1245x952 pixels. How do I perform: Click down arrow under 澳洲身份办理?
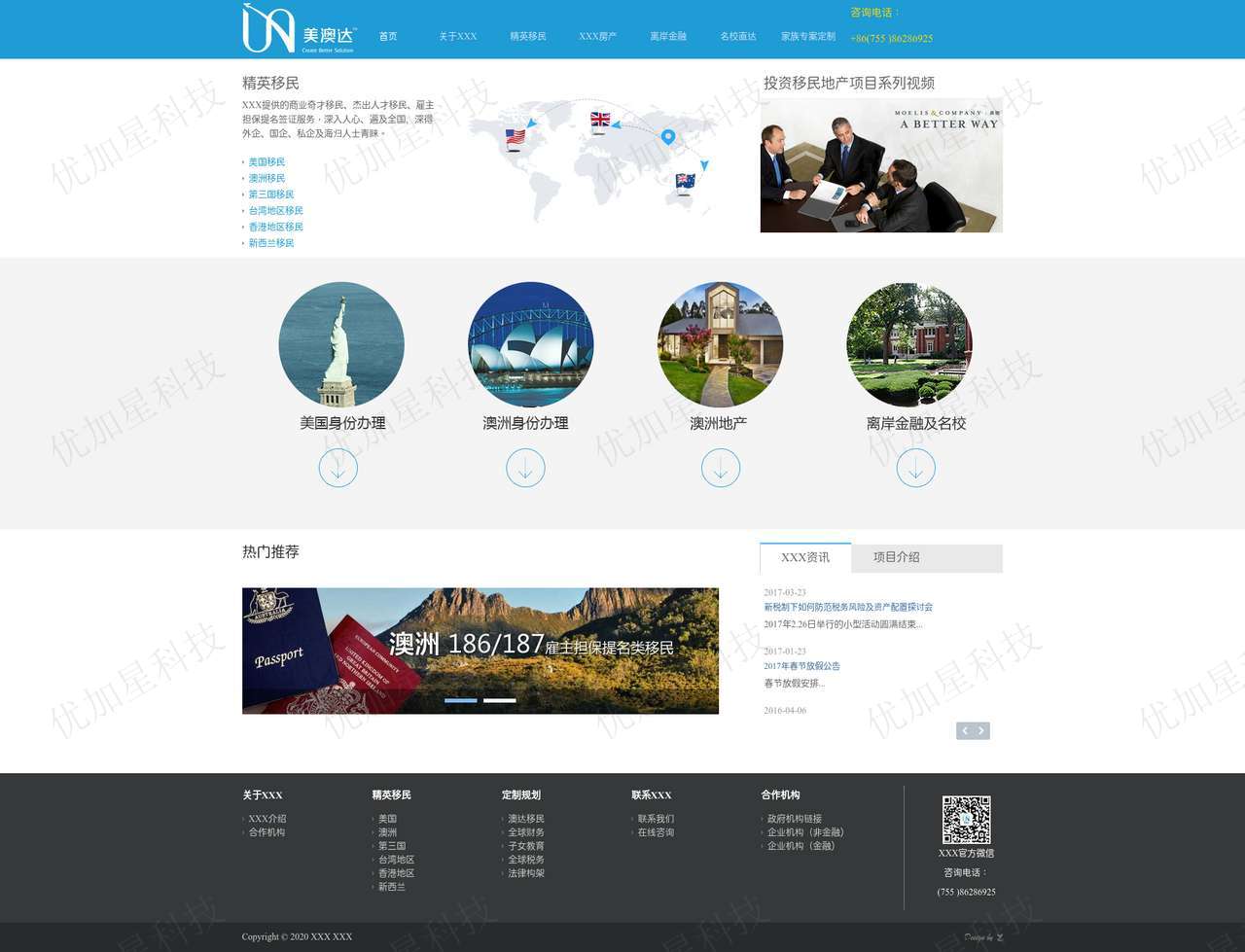coord(525,469)
